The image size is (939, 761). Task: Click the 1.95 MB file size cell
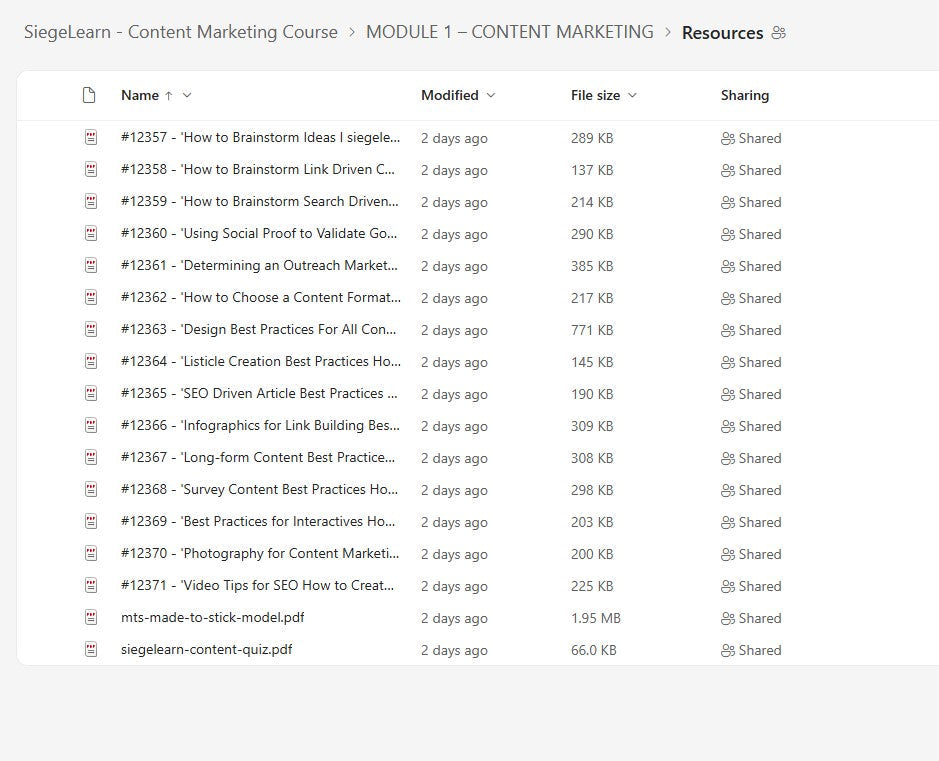point(596,618)
